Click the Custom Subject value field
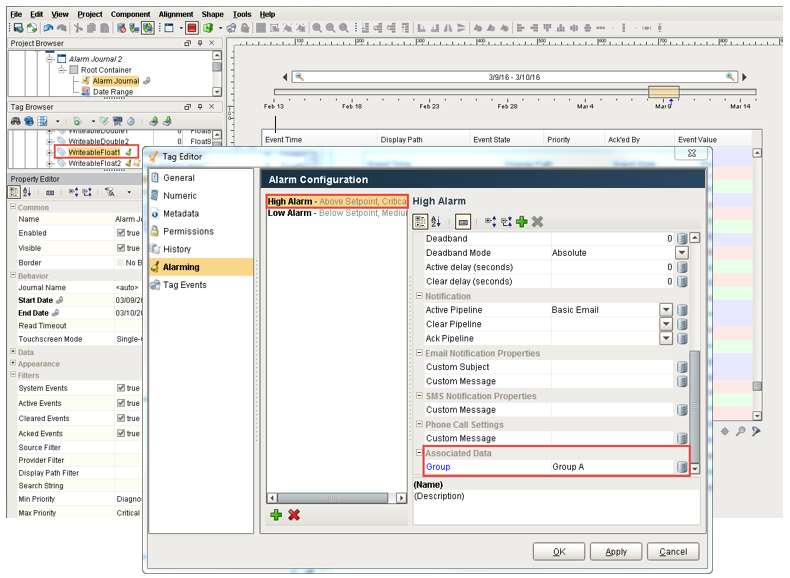Screen dimensions: 790x578 point(613,367)
